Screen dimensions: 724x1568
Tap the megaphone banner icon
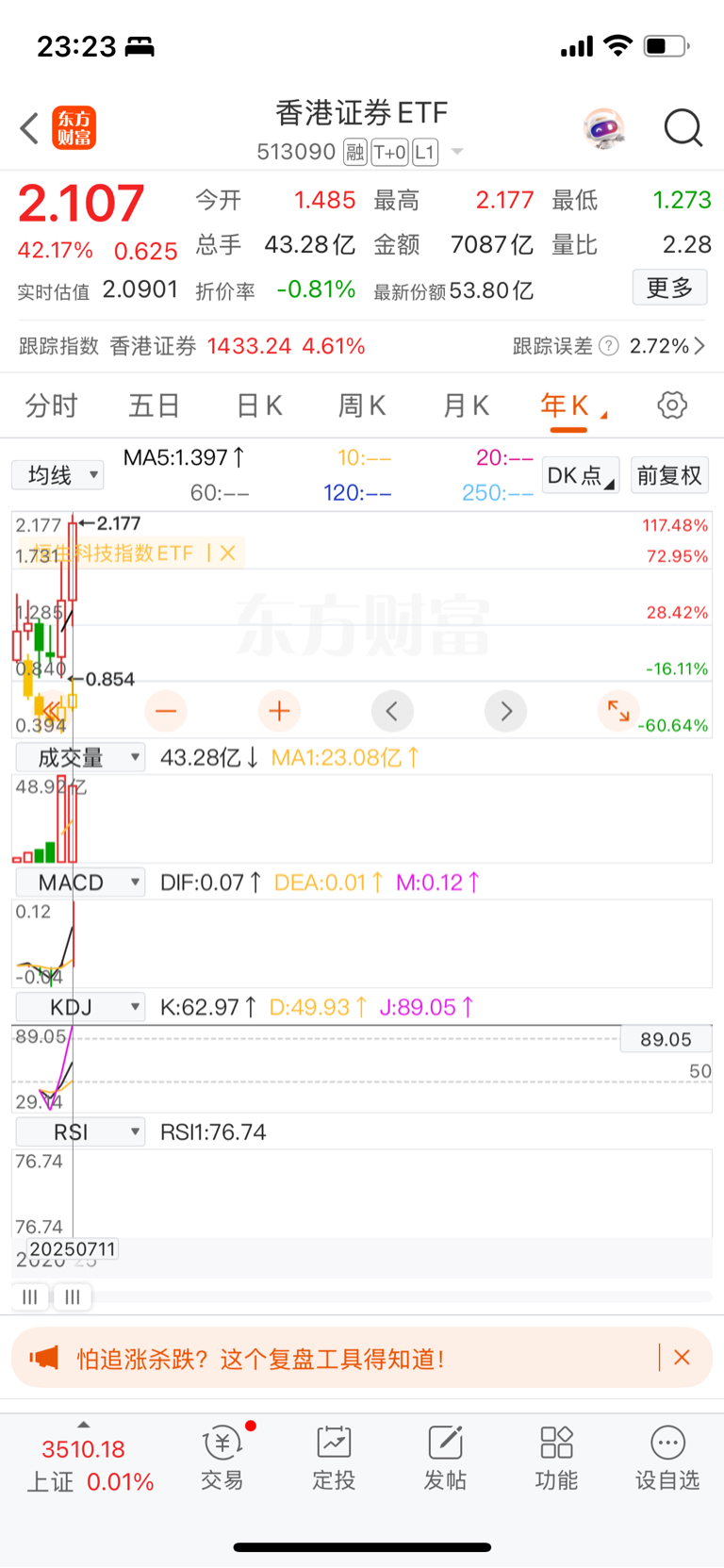tap(43, 1358)
